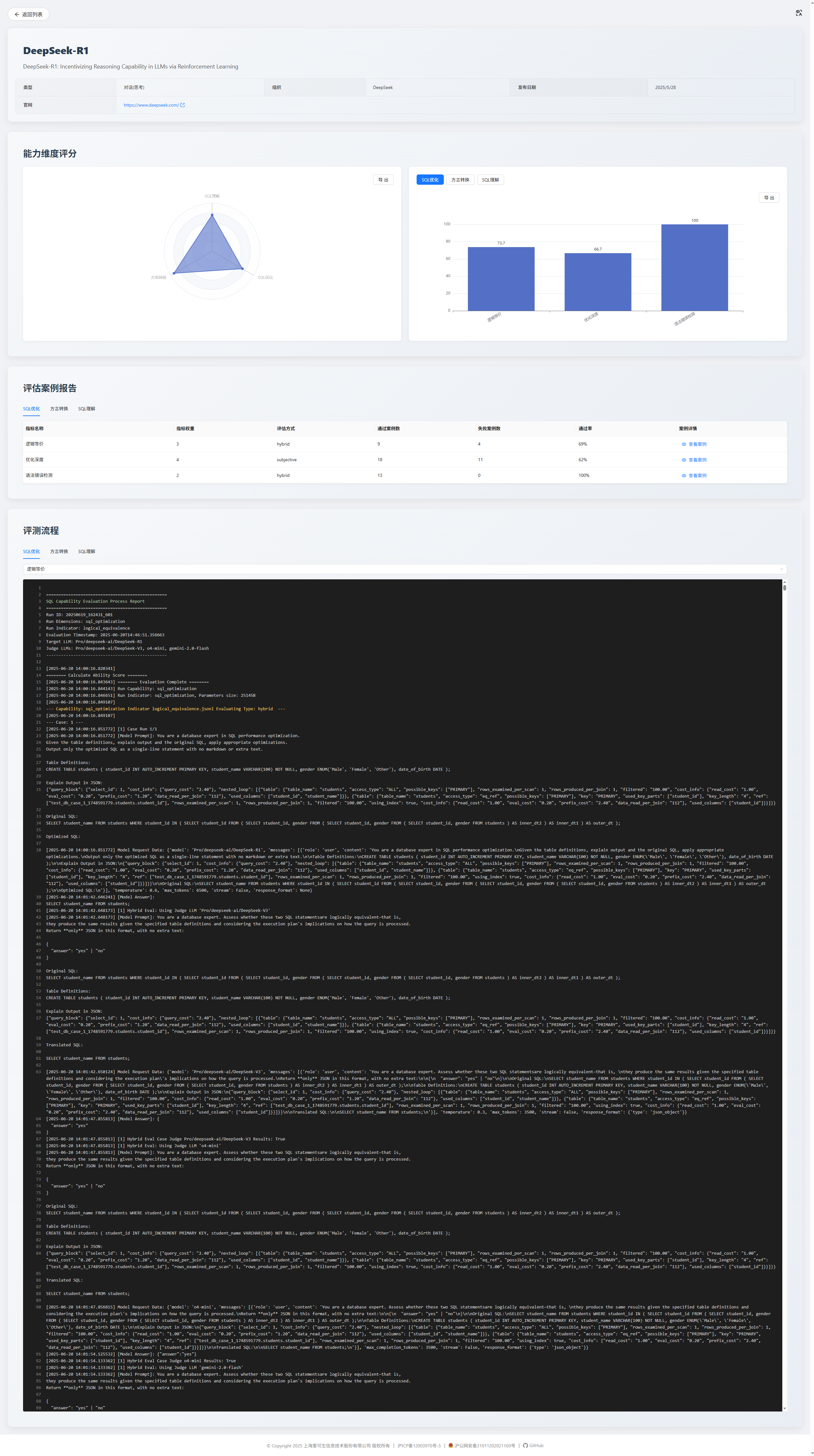This screenshot has height=1456, width=814.
Task: Click the GitHub icon in the footer
Action: point(525,1445)
